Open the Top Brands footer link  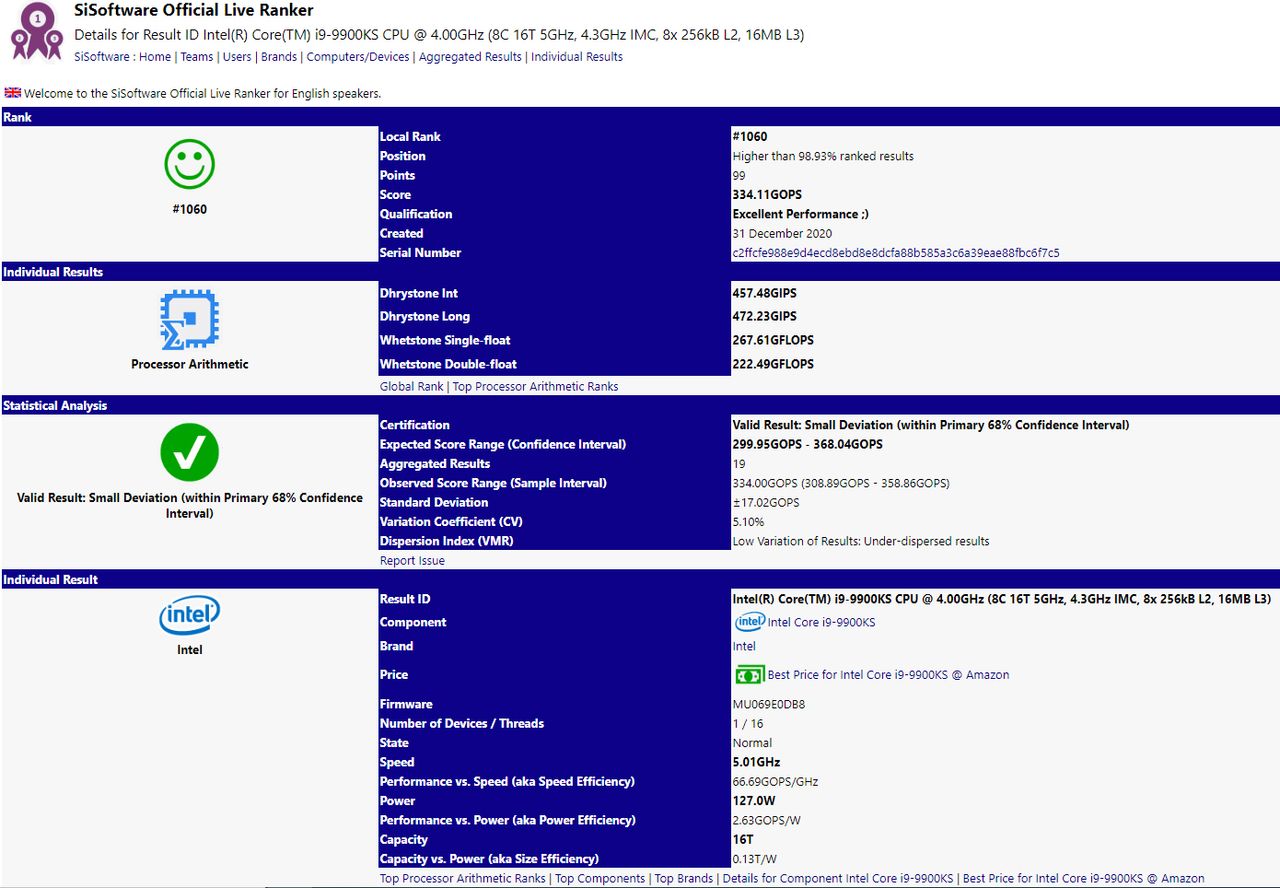[x=684, y=878]
